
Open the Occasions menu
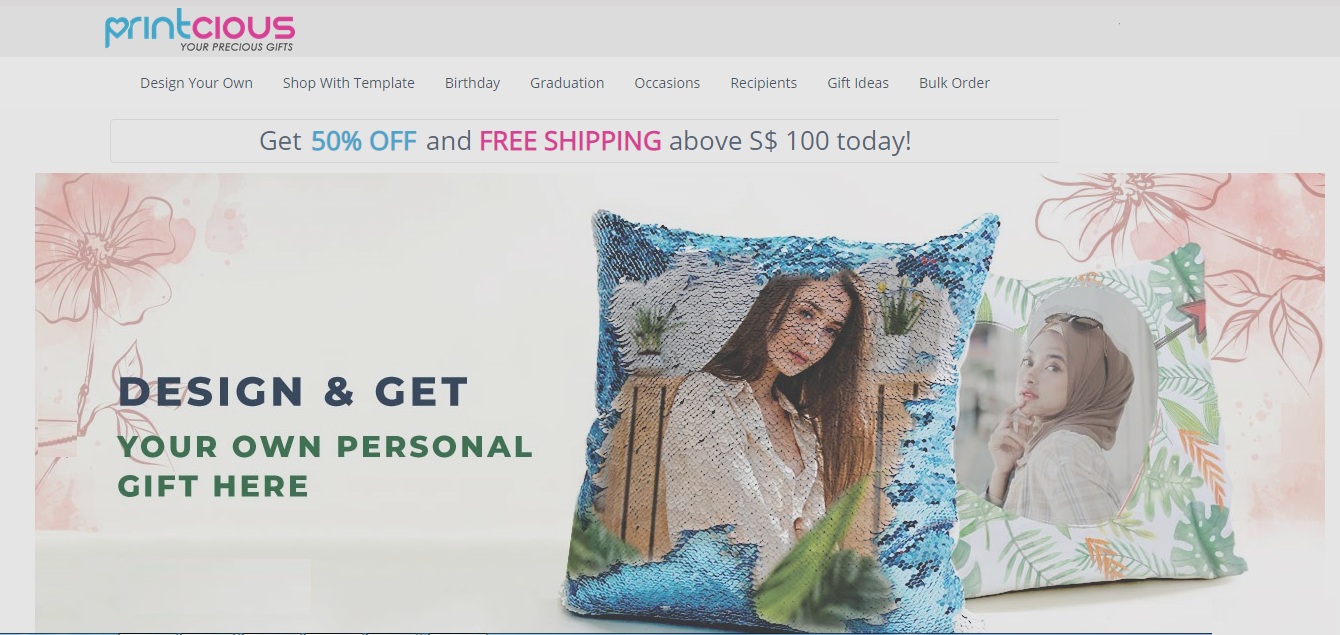(667, 83)
